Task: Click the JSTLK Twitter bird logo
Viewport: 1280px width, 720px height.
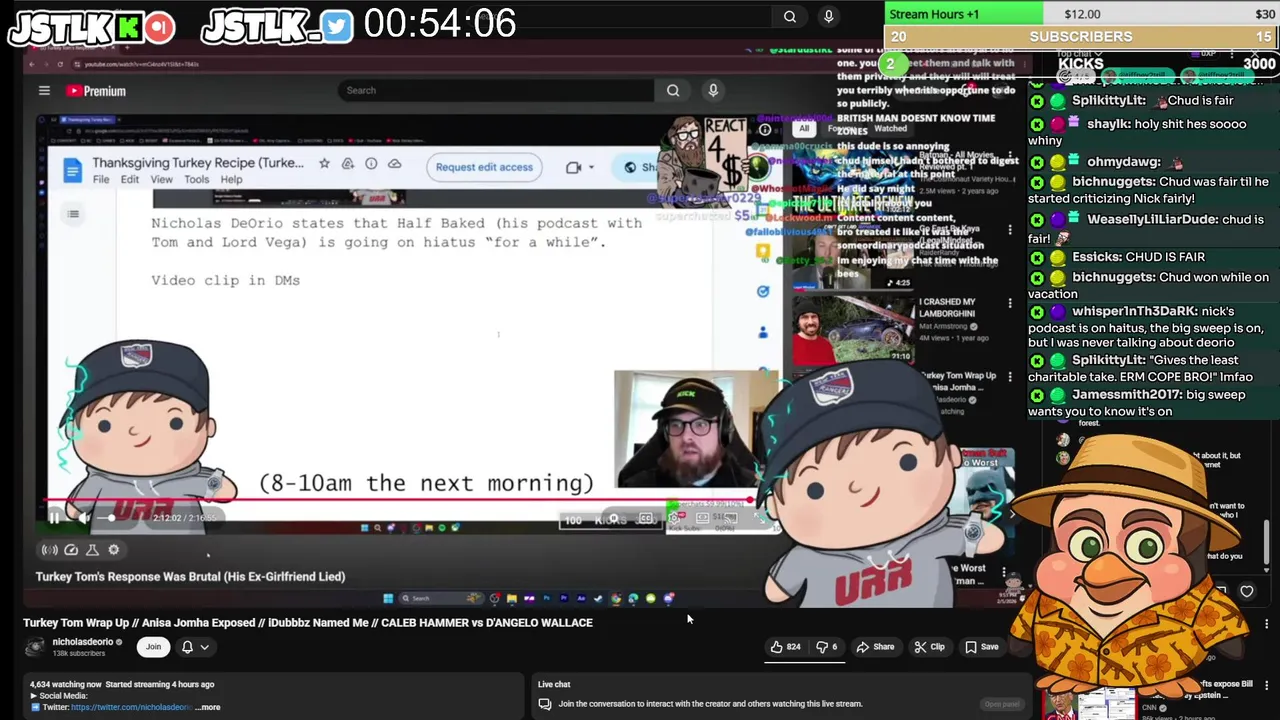Action: point(338,27)
